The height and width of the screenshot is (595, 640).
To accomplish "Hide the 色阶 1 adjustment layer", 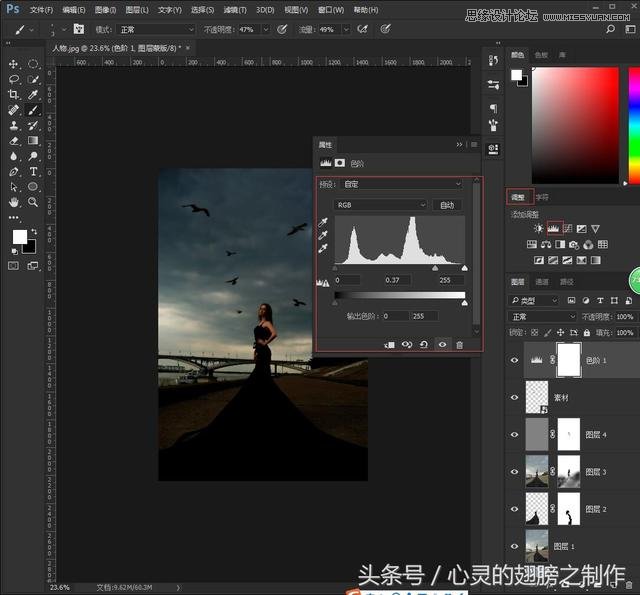I will [515, 359].
